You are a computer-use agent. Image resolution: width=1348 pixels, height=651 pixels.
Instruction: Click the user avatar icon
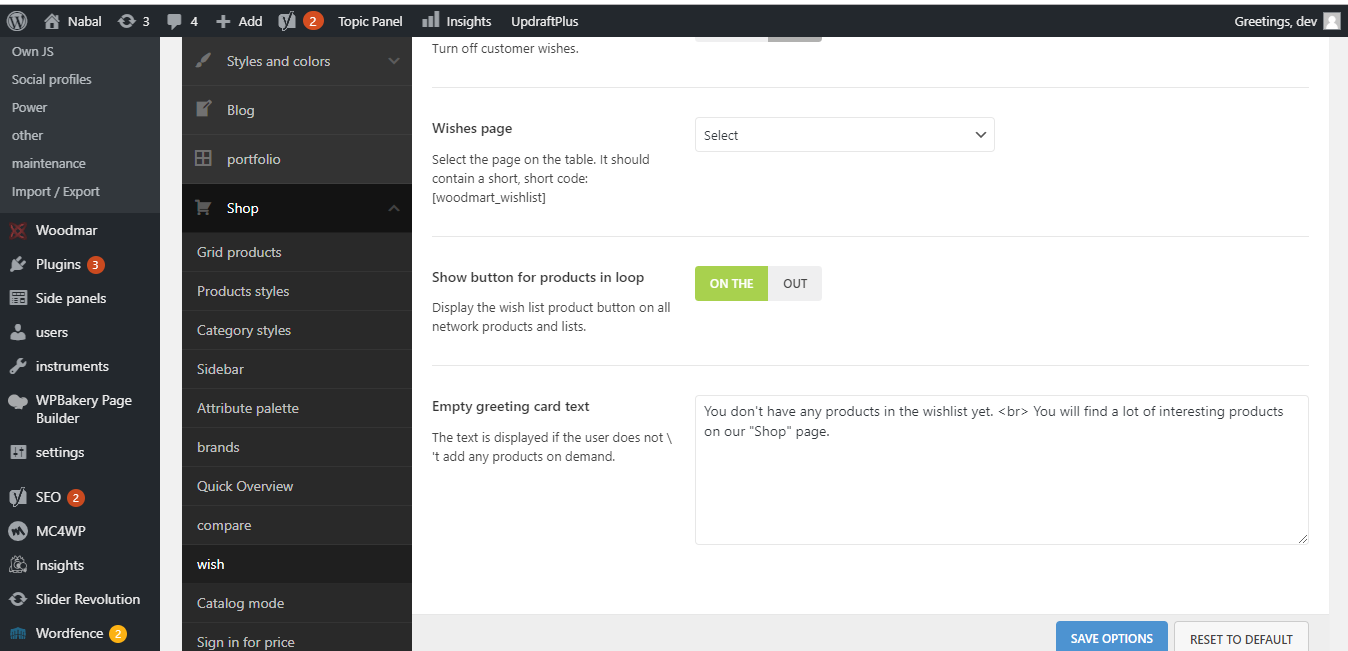(x=1331, y=21)
